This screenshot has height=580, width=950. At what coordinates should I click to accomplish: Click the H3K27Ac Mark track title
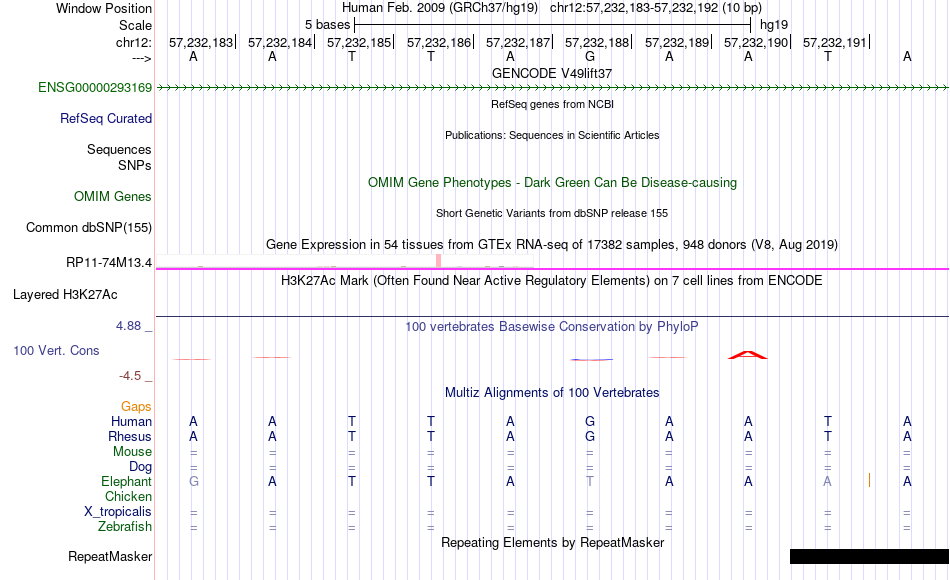point(552,281)
